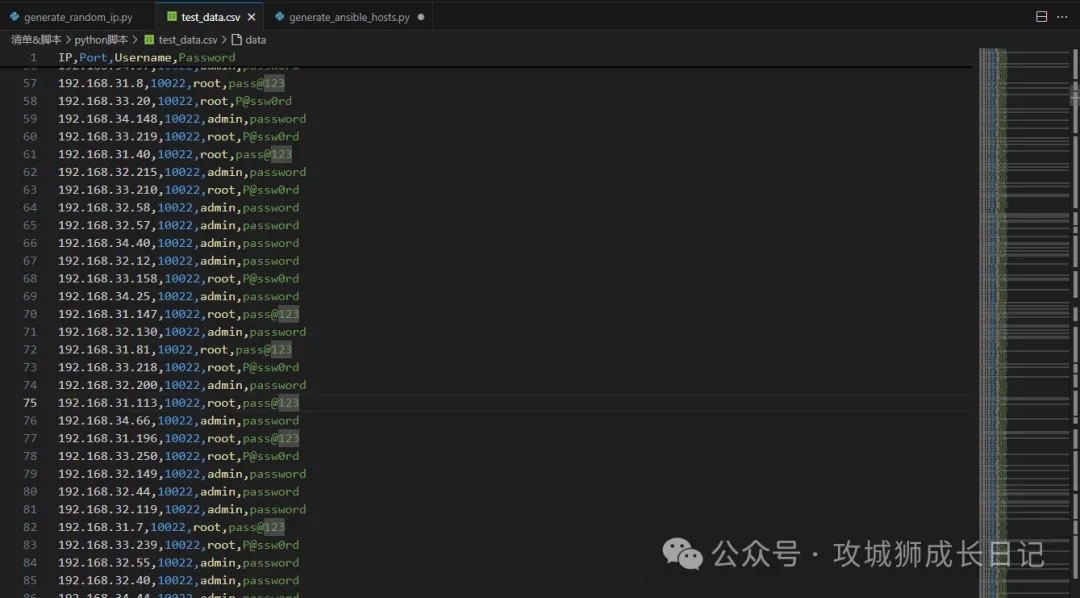This screenshot has height=598, width=1080.
Task: Expand the 清单&脚本 breadcrumb folder
Action: point(36,40)
